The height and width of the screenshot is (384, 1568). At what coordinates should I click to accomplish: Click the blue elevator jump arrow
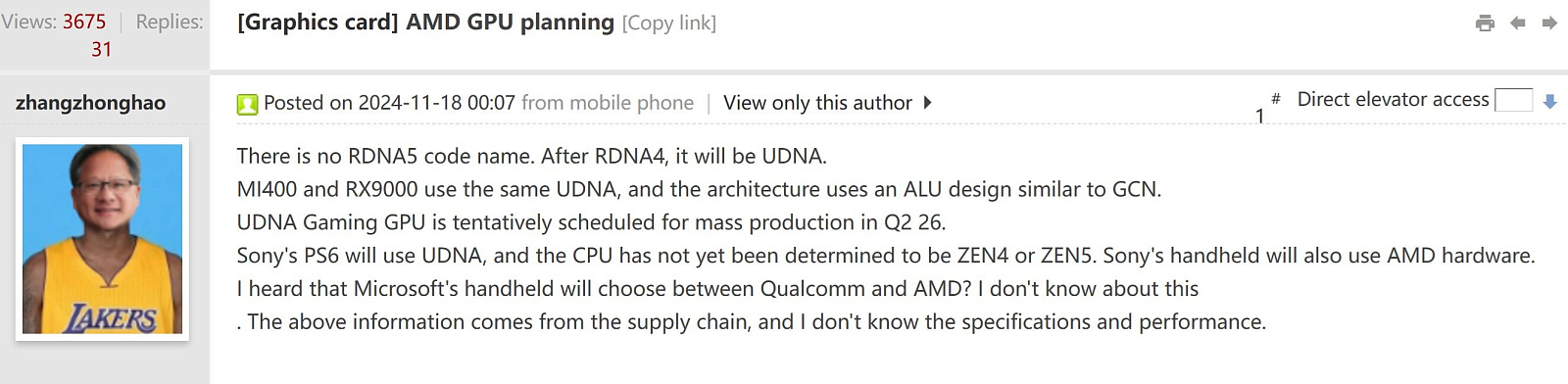coord(1549,101)
